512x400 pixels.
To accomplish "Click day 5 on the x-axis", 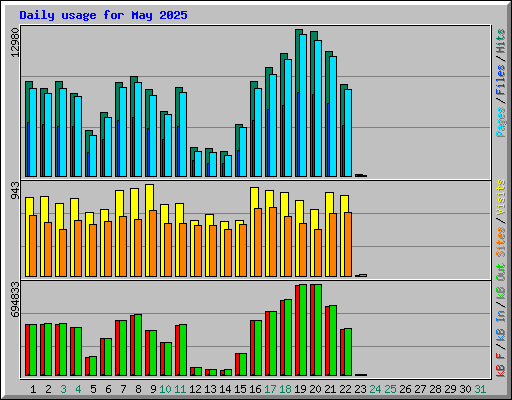I will [93, 389].
